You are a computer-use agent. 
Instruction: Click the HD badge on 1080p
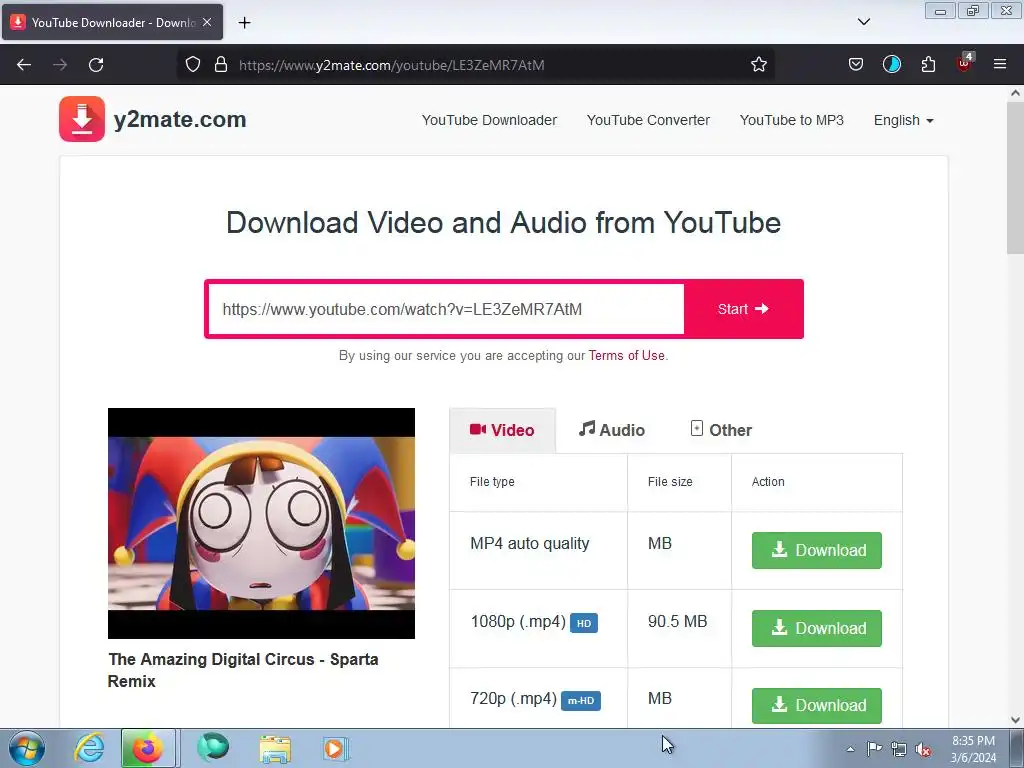click(584, 623)
